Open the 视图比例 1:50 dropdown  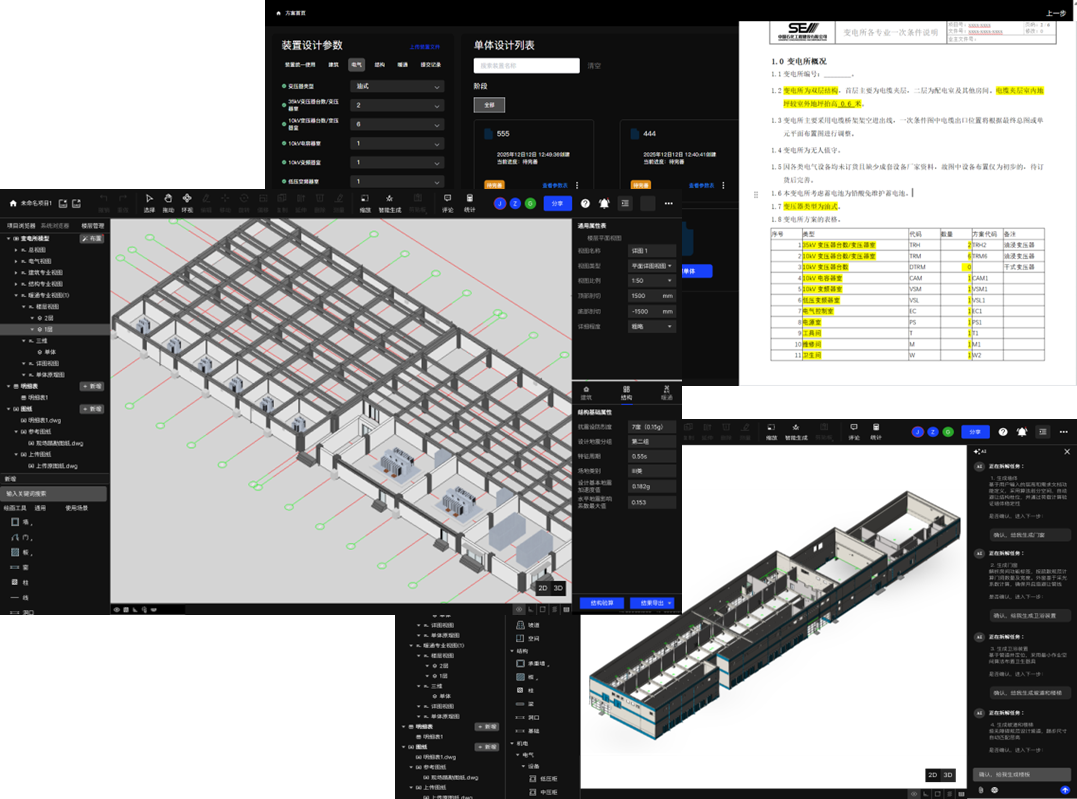pyautogui.click(x=652, y=280)
